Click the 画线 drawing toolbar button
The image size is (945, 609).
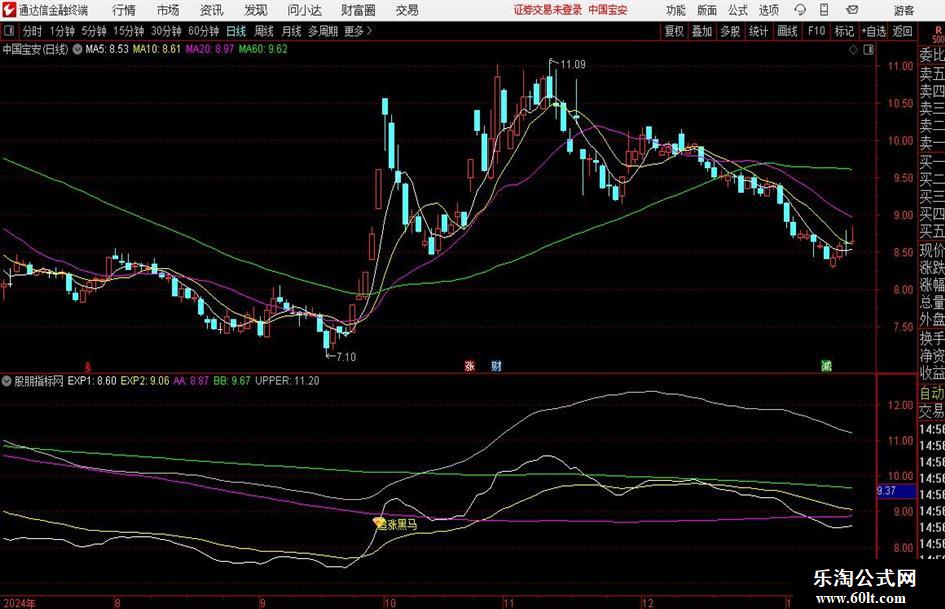tap(787, 31)
